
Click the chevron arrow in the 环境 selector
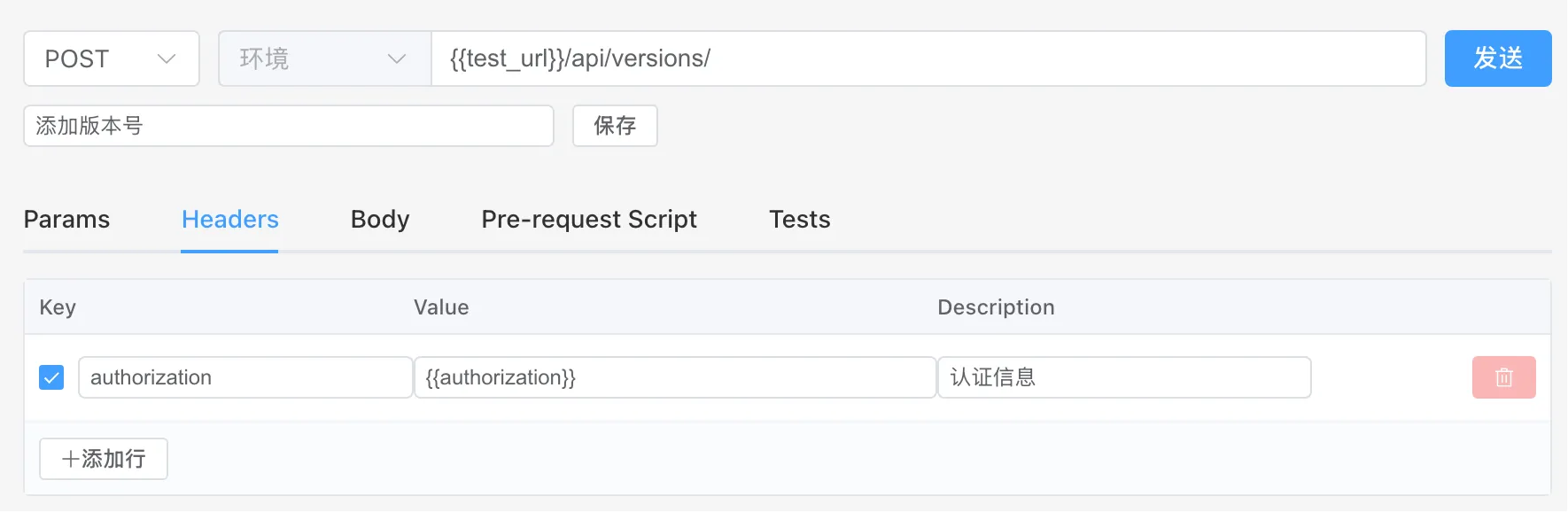[x=397, y=58]
